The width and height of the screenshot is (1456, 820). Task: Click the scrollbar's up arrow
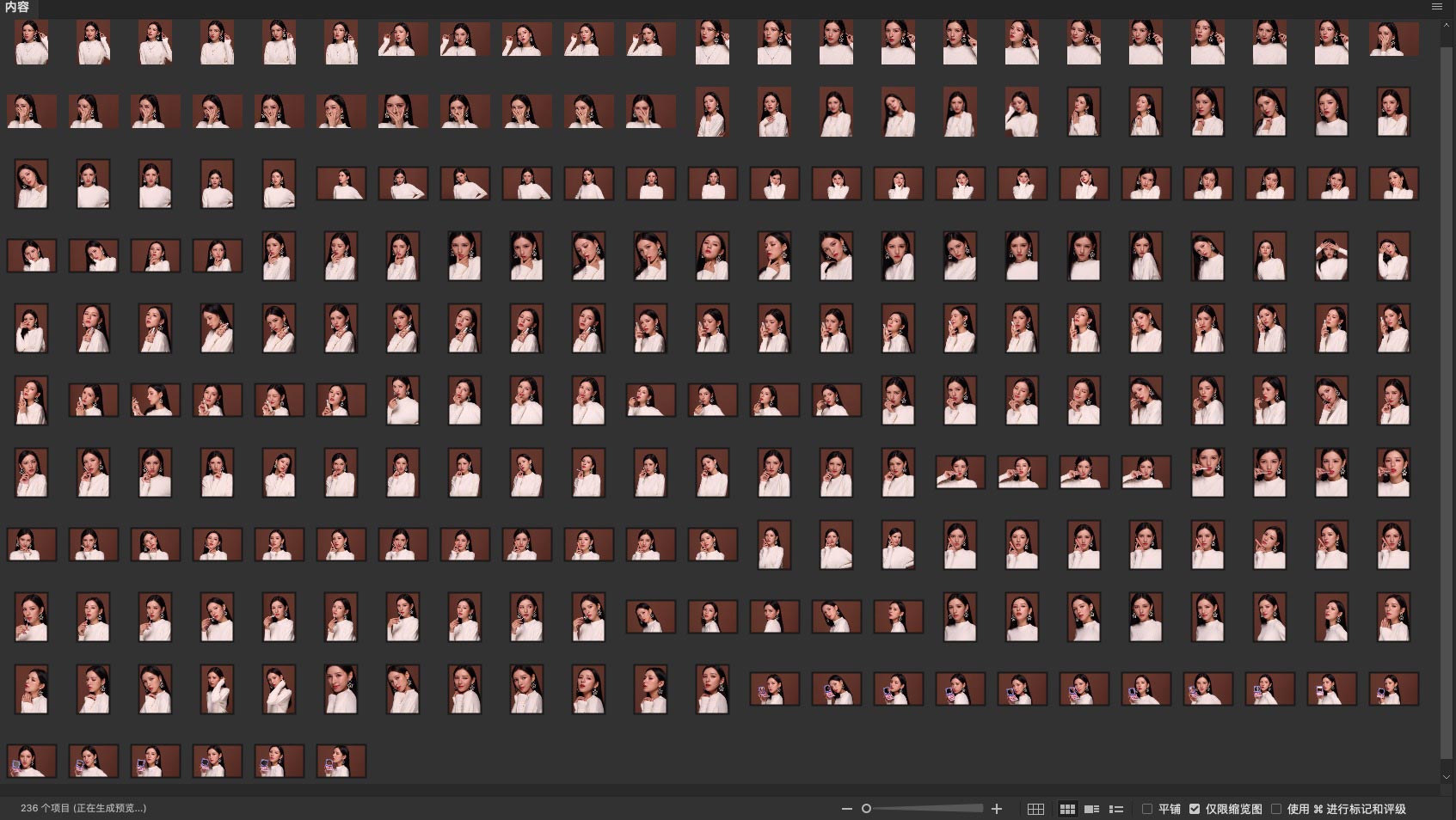(1446, 27)
